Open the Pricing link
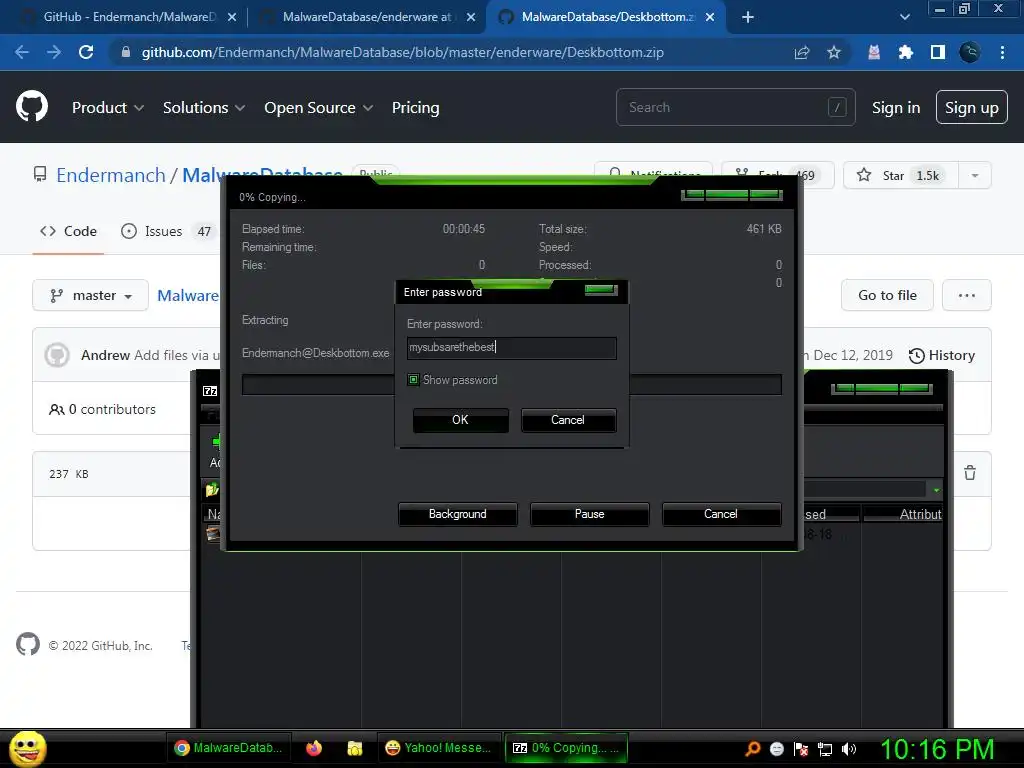This screenshot has width=1024, height=768. click(415, 107)
